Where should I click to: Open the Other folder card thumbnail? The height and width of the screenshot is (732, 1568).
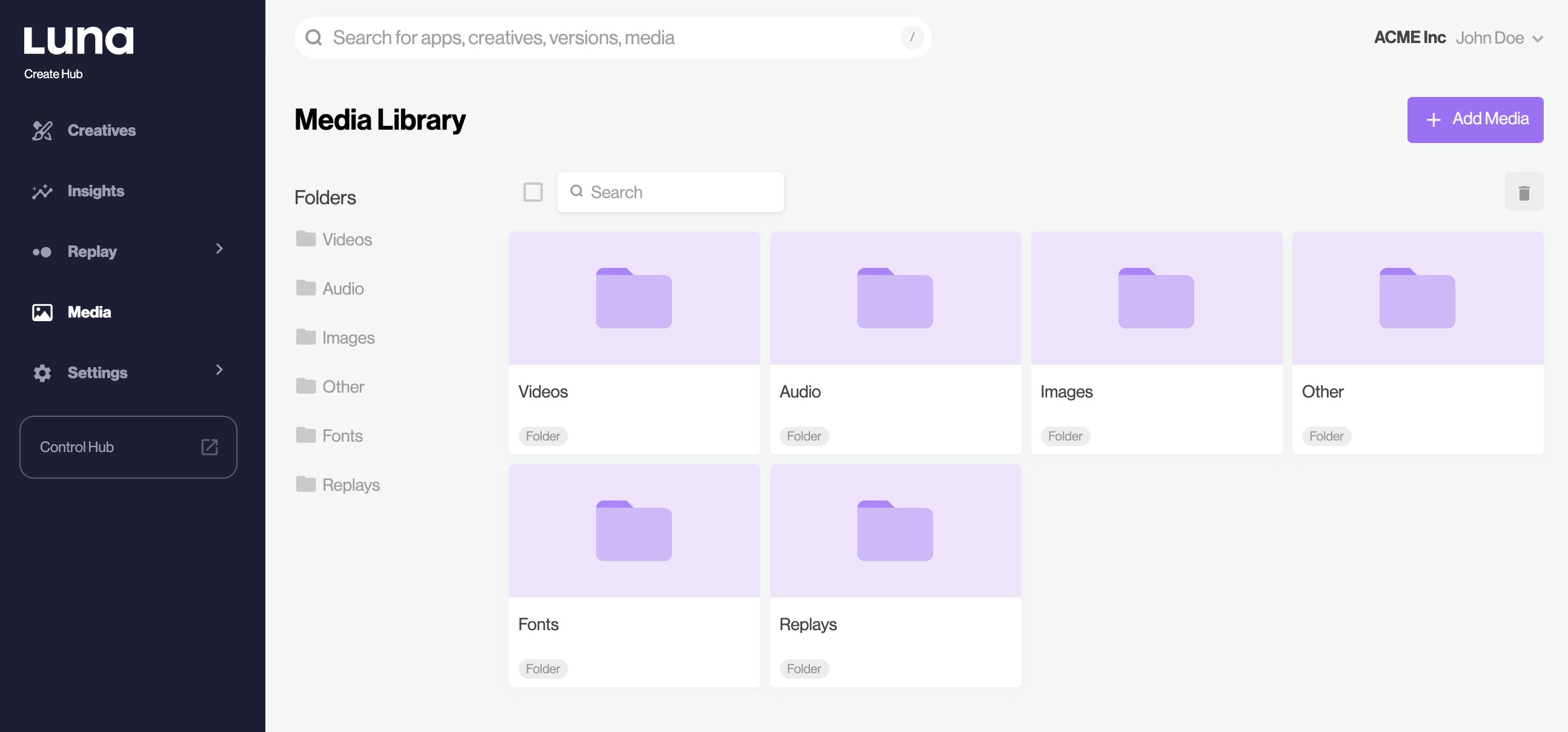pos(1418,298)
